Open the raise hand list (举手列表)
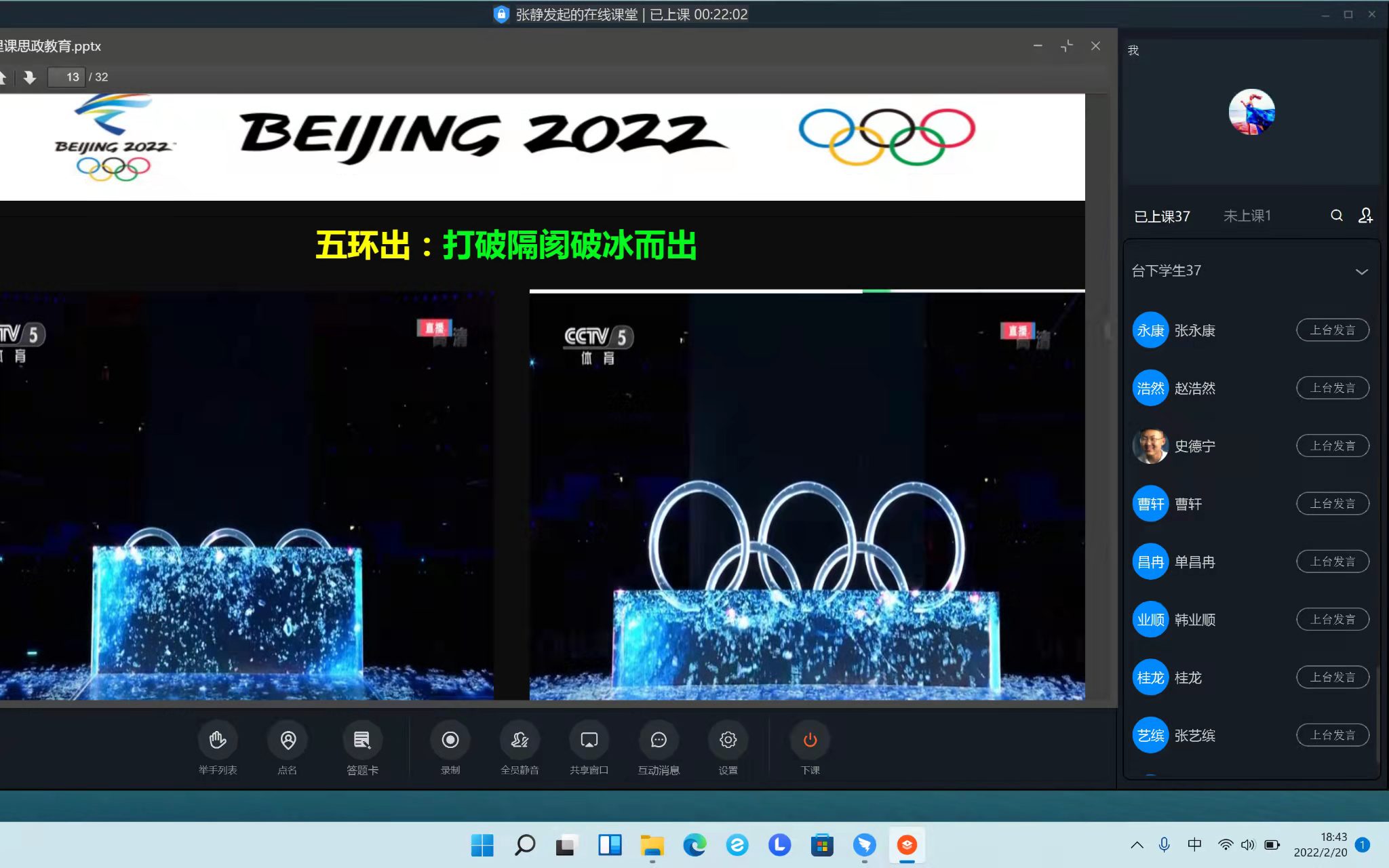This screenshot has height=868, width=1389. [217, 741]
